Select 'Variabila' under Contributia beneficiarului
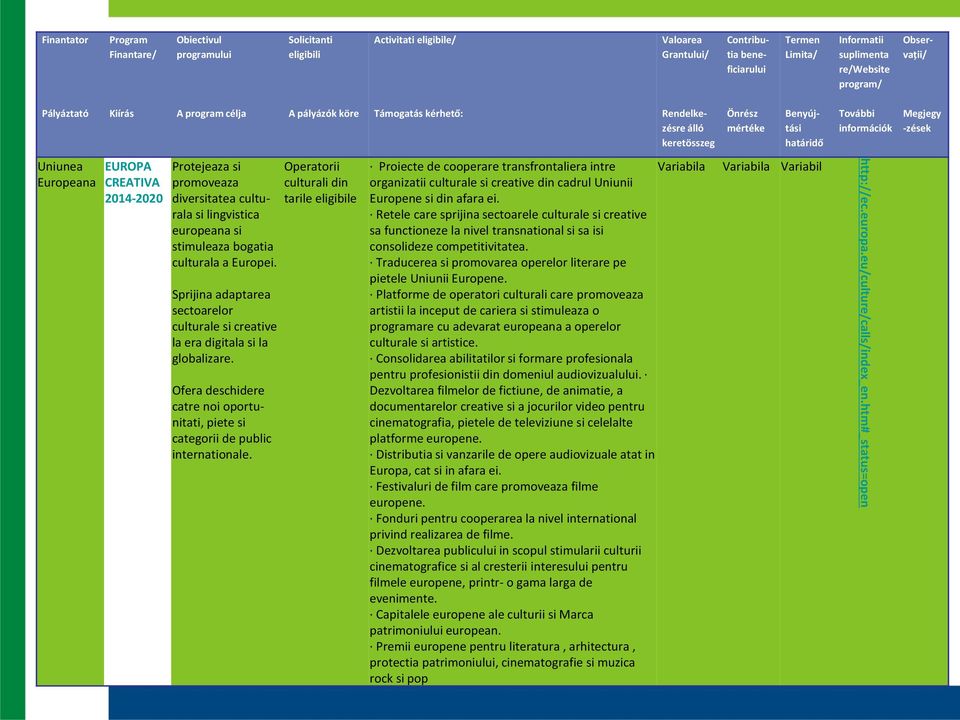960x720 pixels. tap(746, 167)
